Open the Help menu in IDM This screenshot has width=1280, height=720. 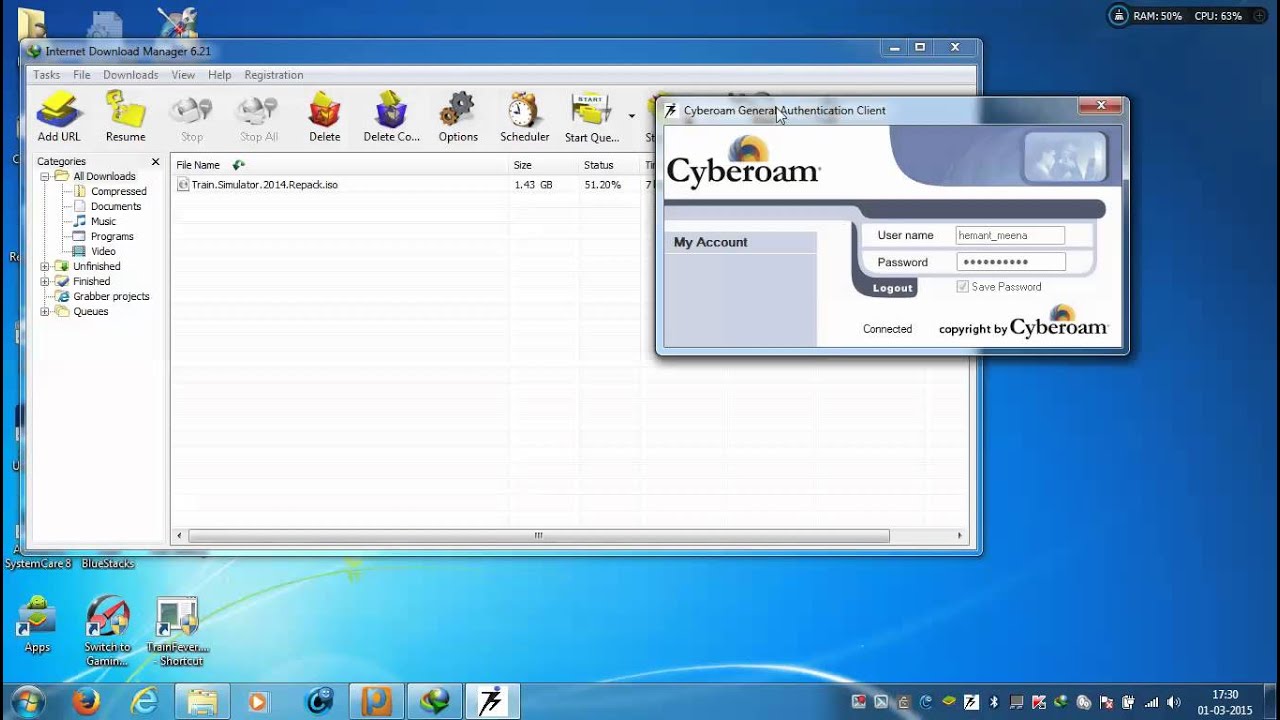click(x=219, y=75)
